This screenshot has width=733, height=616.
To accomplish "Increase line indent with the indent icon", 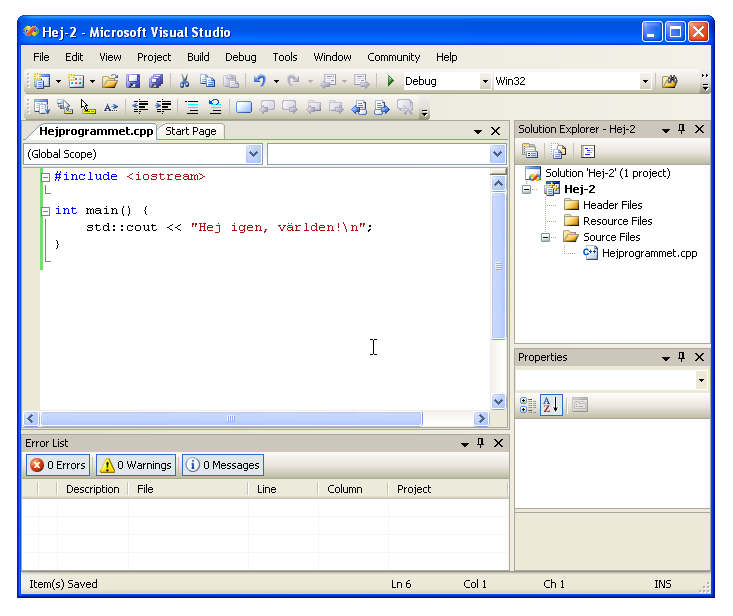I will point(163,107).
